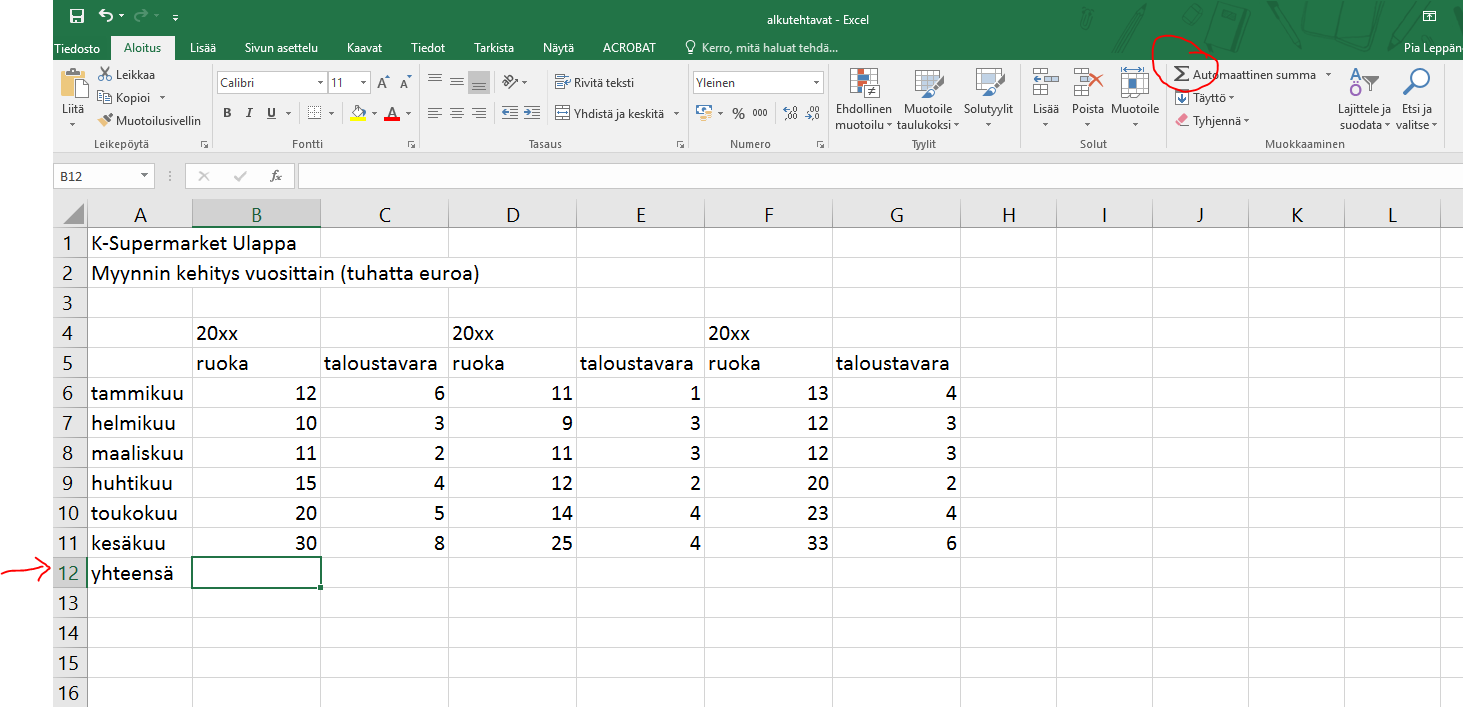Select cell B11 containing 30
The image size is (1463, 707).
click(x=256, y=543)
